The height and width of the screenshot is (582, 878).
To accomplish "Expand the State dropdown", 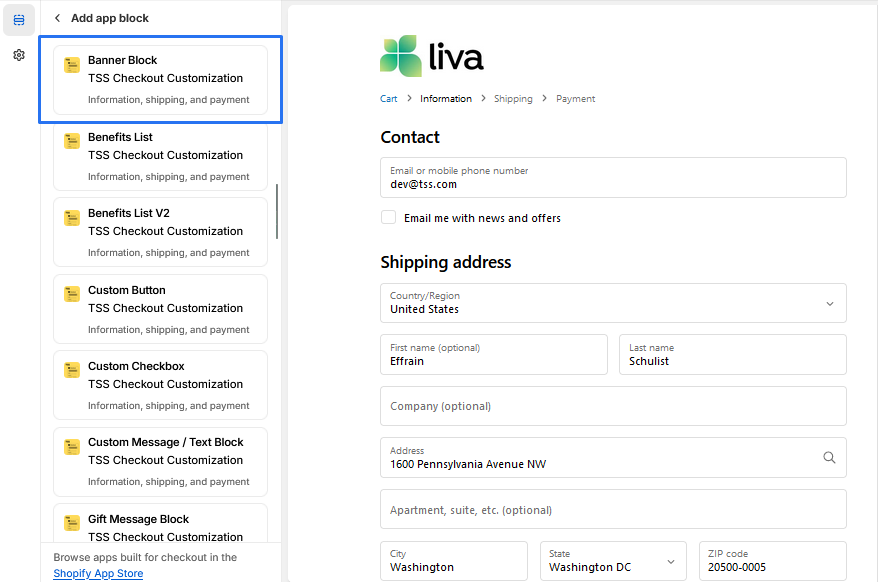I will pyautogui.click(x=613, y=561).
